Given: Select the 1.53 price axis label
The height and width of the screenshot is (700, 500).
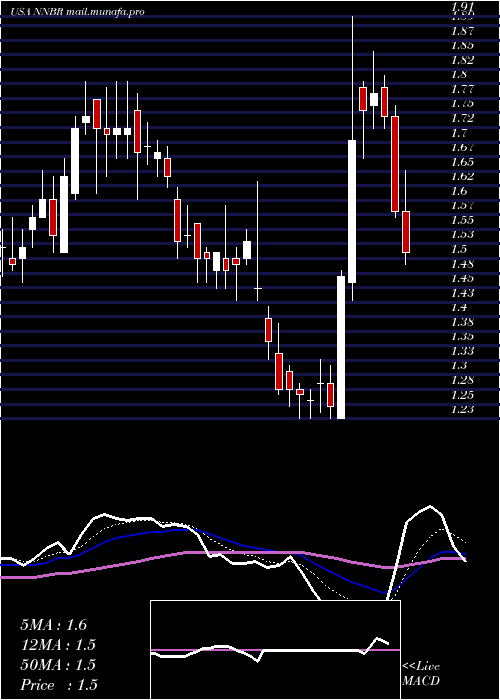Looking at the screenshot, I should tap(462, 235).
